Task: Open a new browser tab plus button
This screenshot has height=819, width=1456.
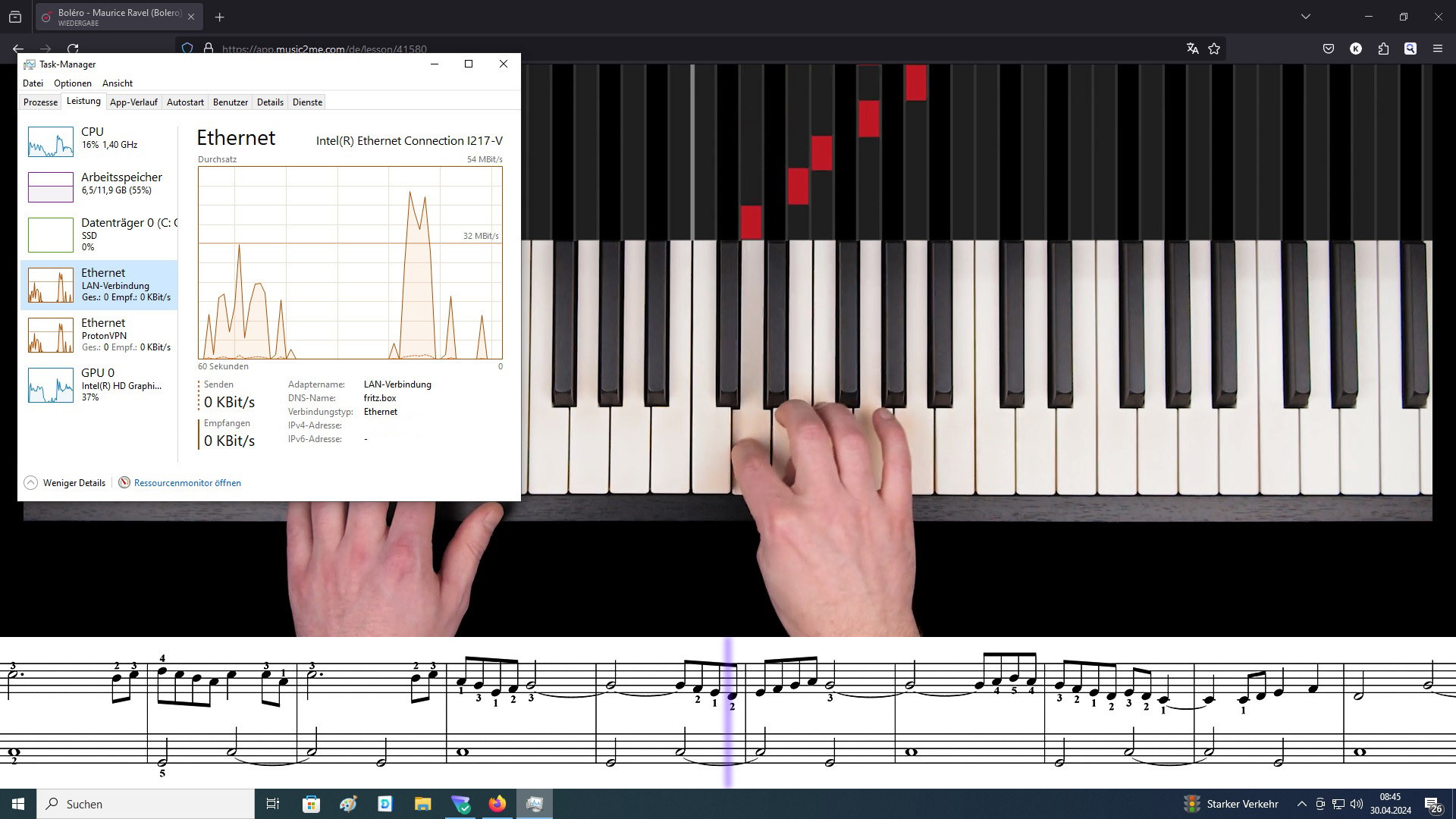Action: tap(219, 17)
